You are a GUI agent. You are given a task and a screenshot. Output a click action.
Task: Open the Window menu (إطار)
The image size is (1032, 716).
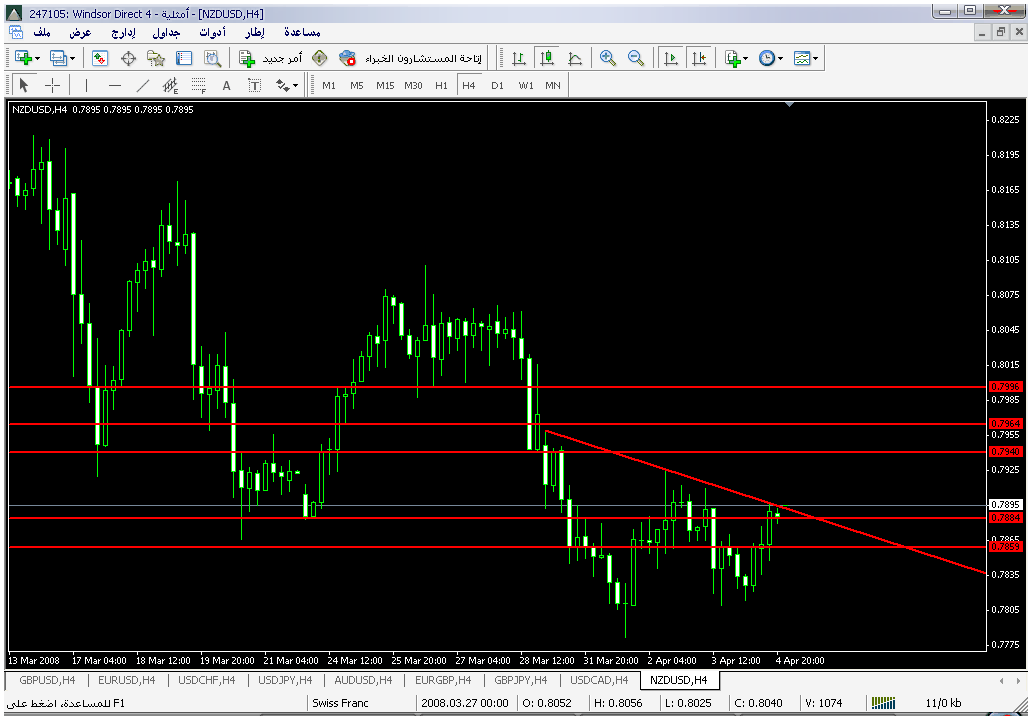[255, 32]
